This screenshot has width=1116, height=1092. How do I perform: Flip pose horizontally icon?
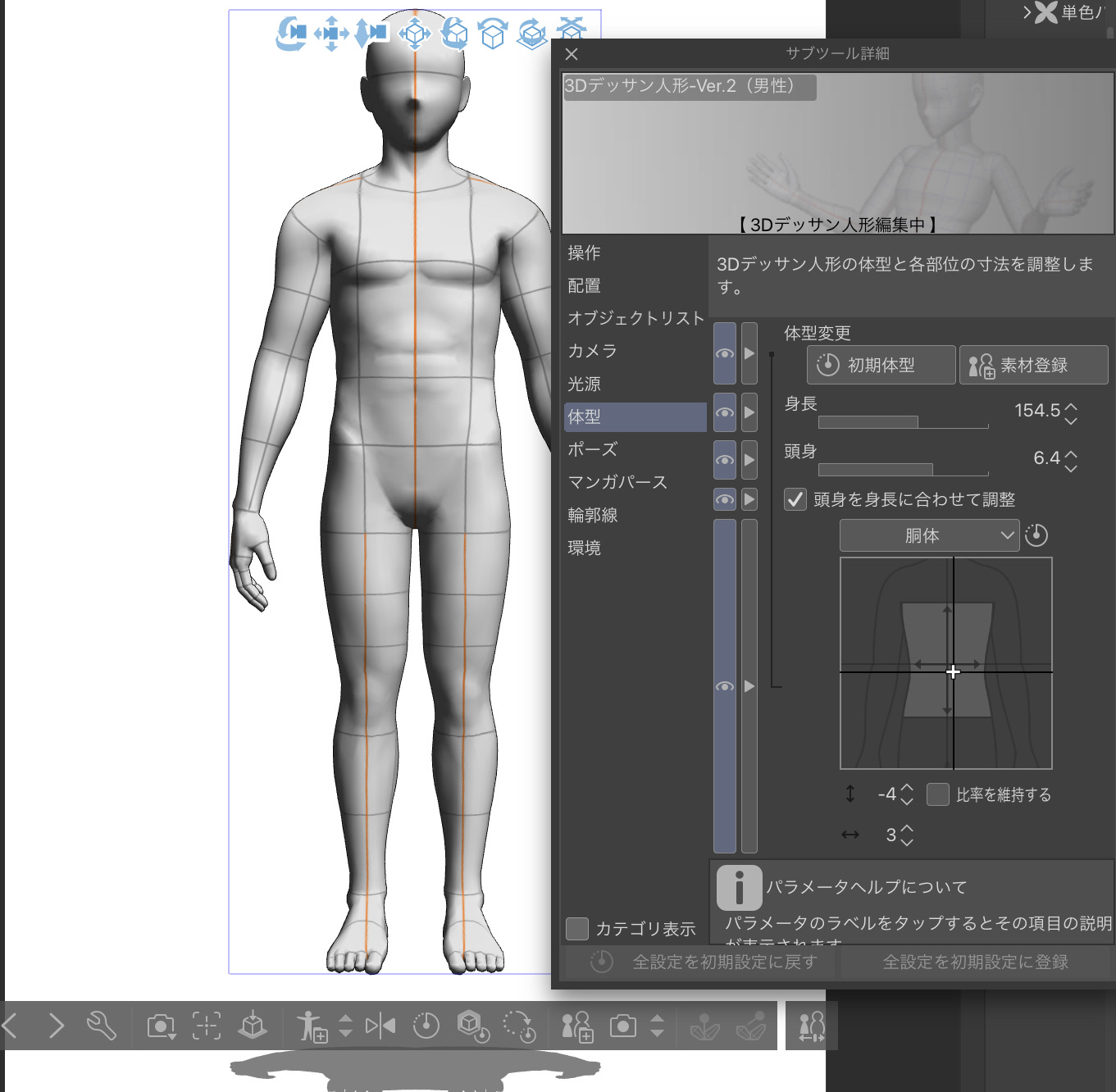380,1026
